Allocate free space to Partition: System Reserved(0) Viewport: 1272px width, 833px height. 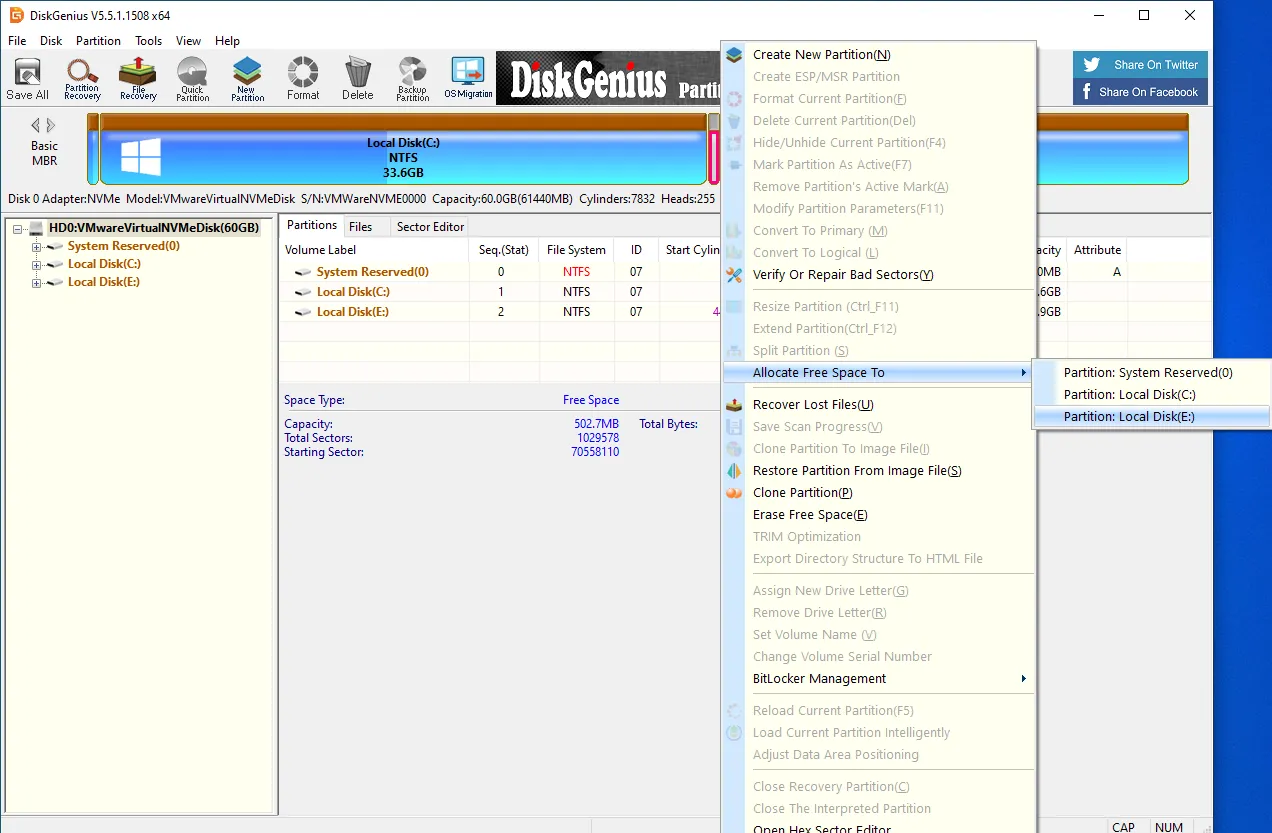coord(1151,373)
